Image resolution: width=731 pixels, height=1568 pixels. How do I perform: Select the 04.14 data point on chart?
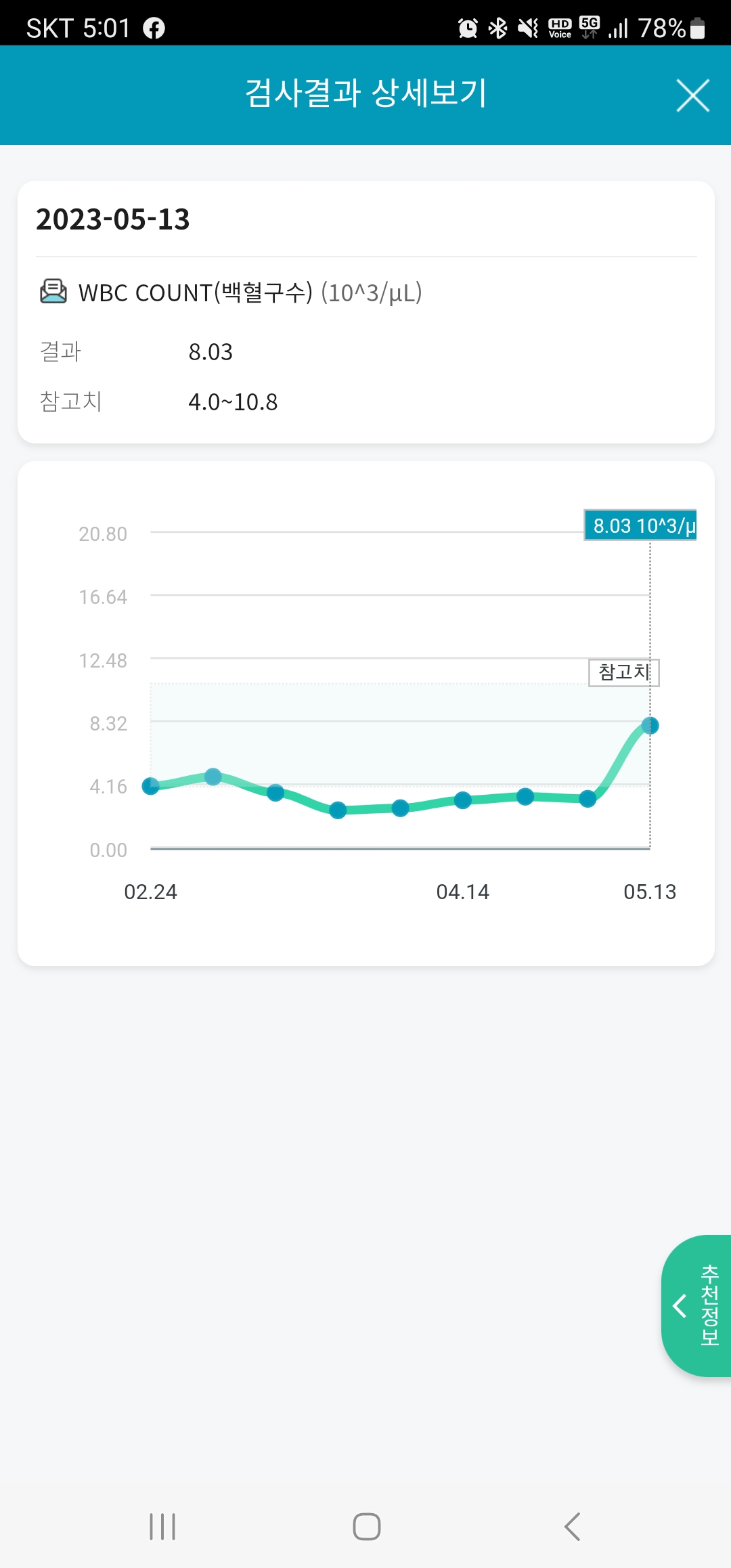[x=463, y=800]
